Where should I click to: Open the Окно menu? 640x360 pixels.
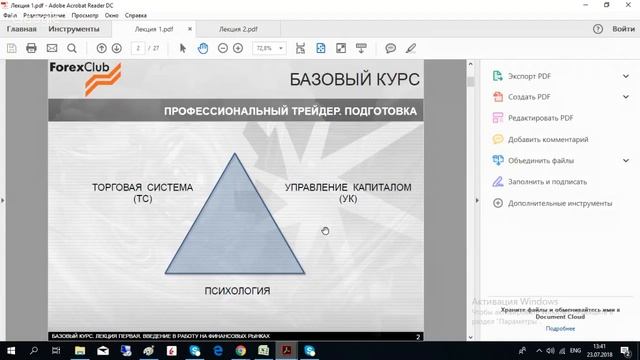[111, 15]
